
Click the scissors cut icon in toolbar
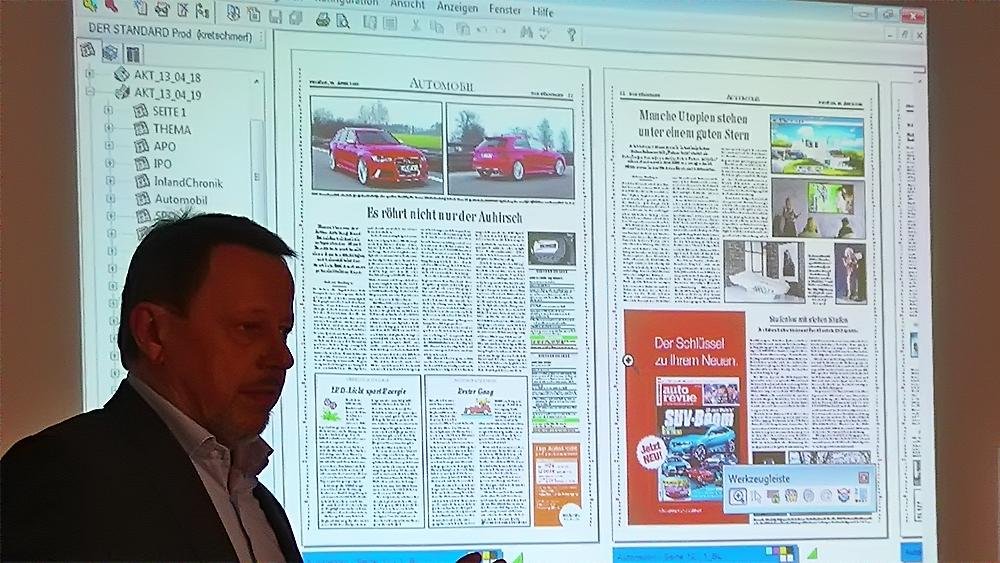pos(416,25)
